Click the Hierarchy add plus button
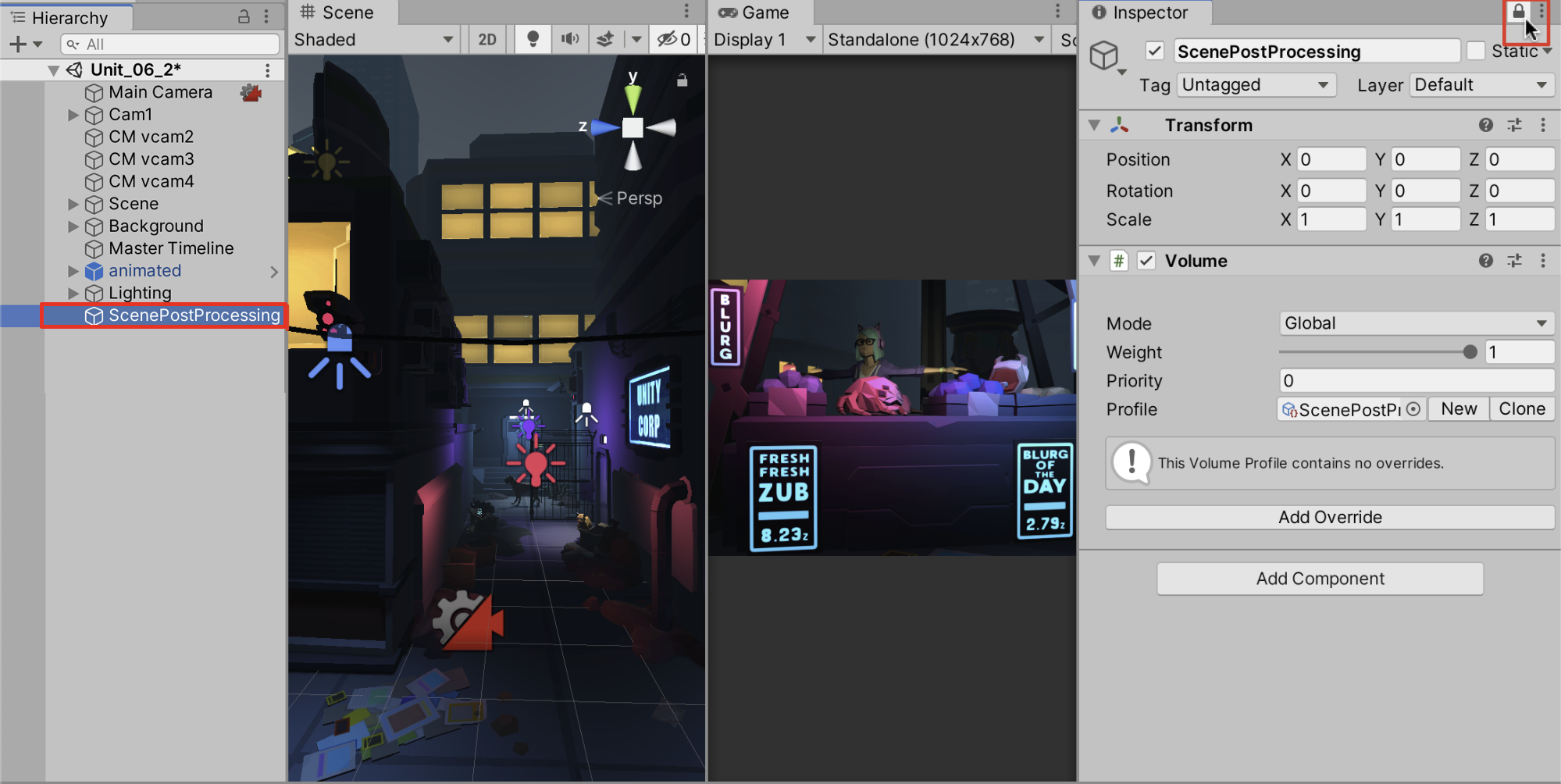Image resolution: width=1561 pixels, height=784 pixels. (x=17, y=45)
